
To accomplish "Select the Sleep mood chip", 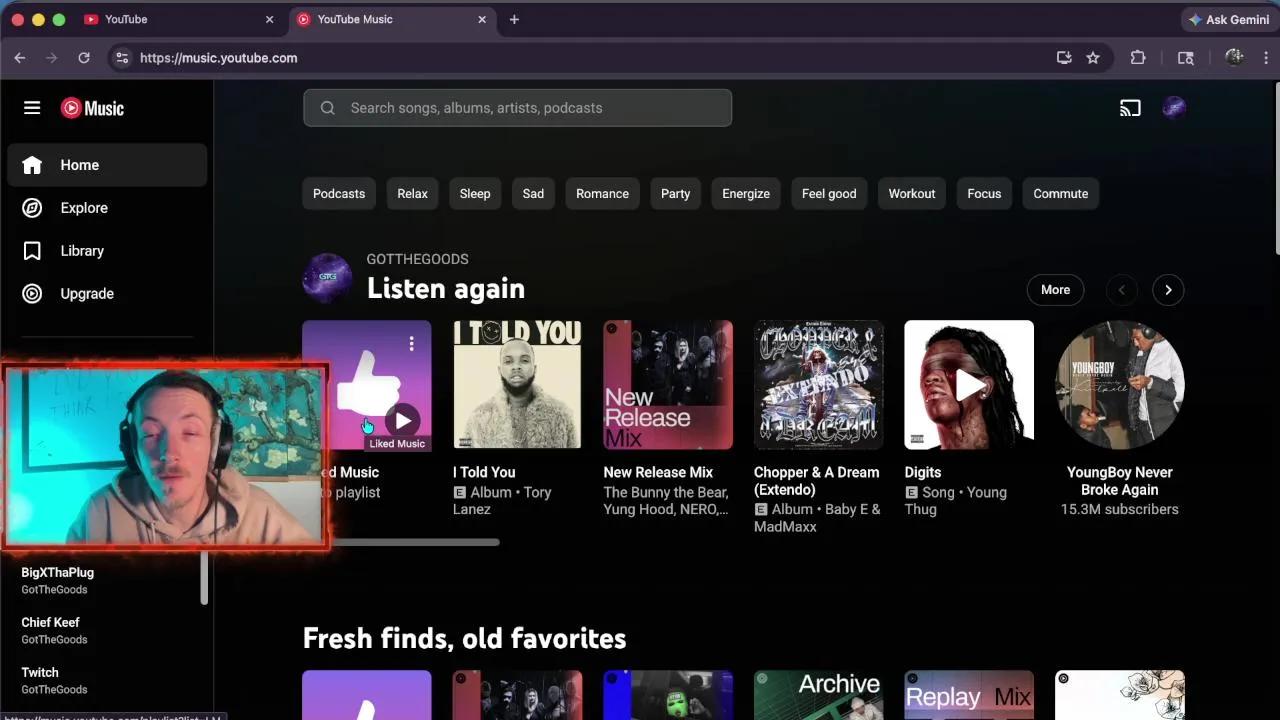I will click(x=475, y=194).
